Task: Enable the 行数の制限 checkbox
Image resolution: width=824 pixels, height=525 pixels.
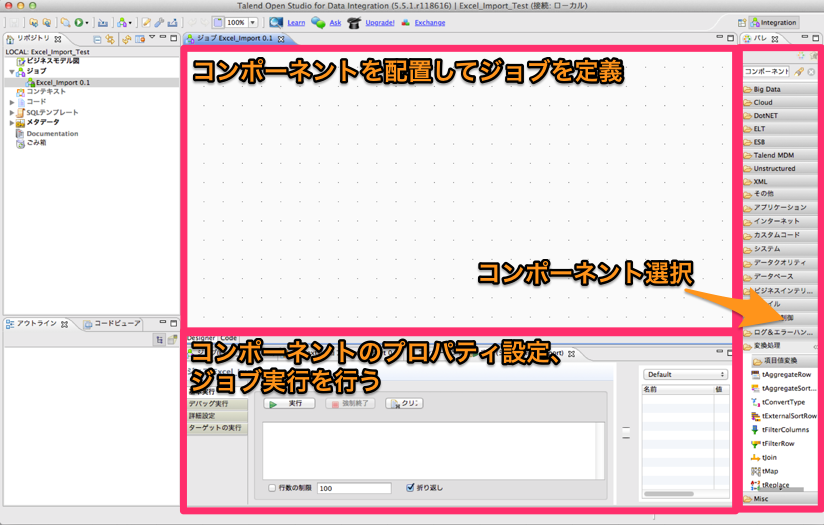Action: pyautogui.click(x=272, y=488)
